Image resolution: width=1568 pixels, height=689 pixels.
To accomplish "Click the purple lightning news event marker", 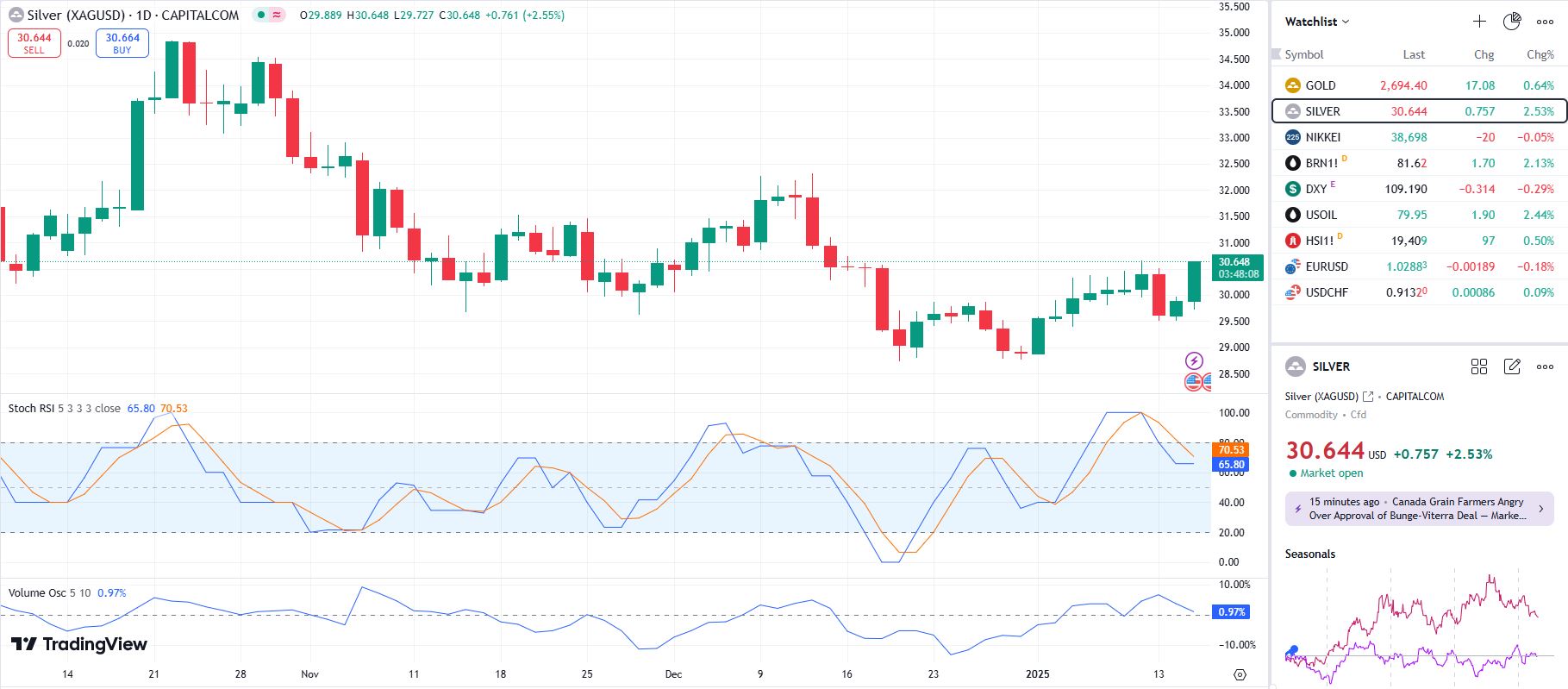I will coord(1194,360).
